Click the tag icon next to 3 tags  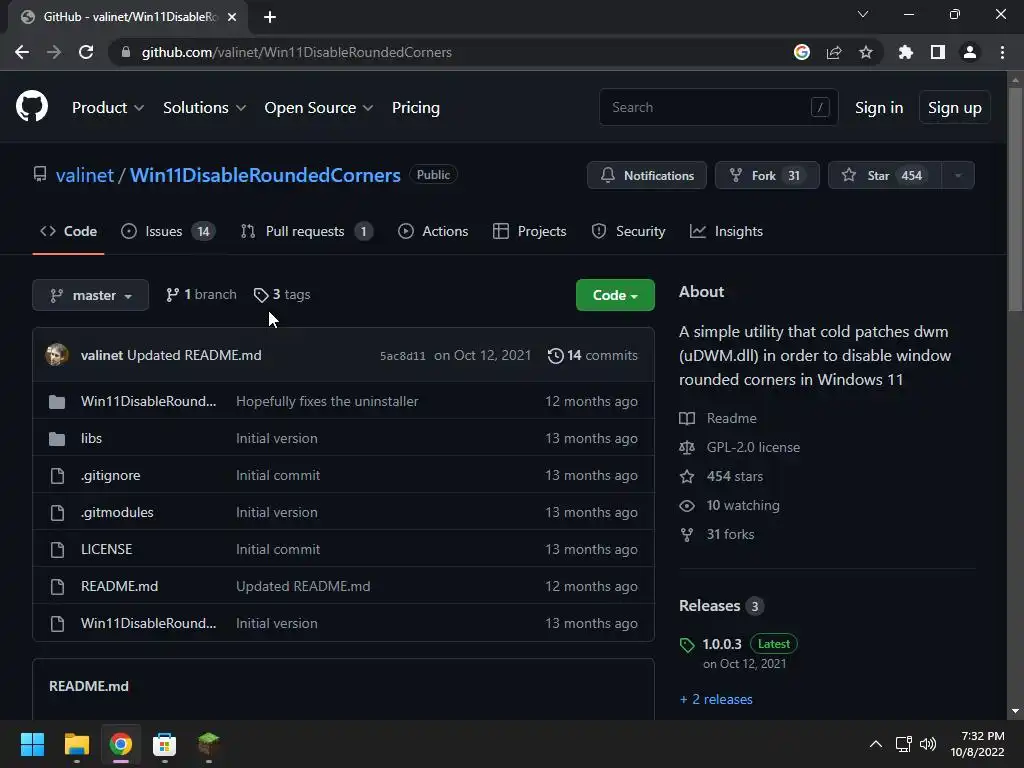[261, 295]
